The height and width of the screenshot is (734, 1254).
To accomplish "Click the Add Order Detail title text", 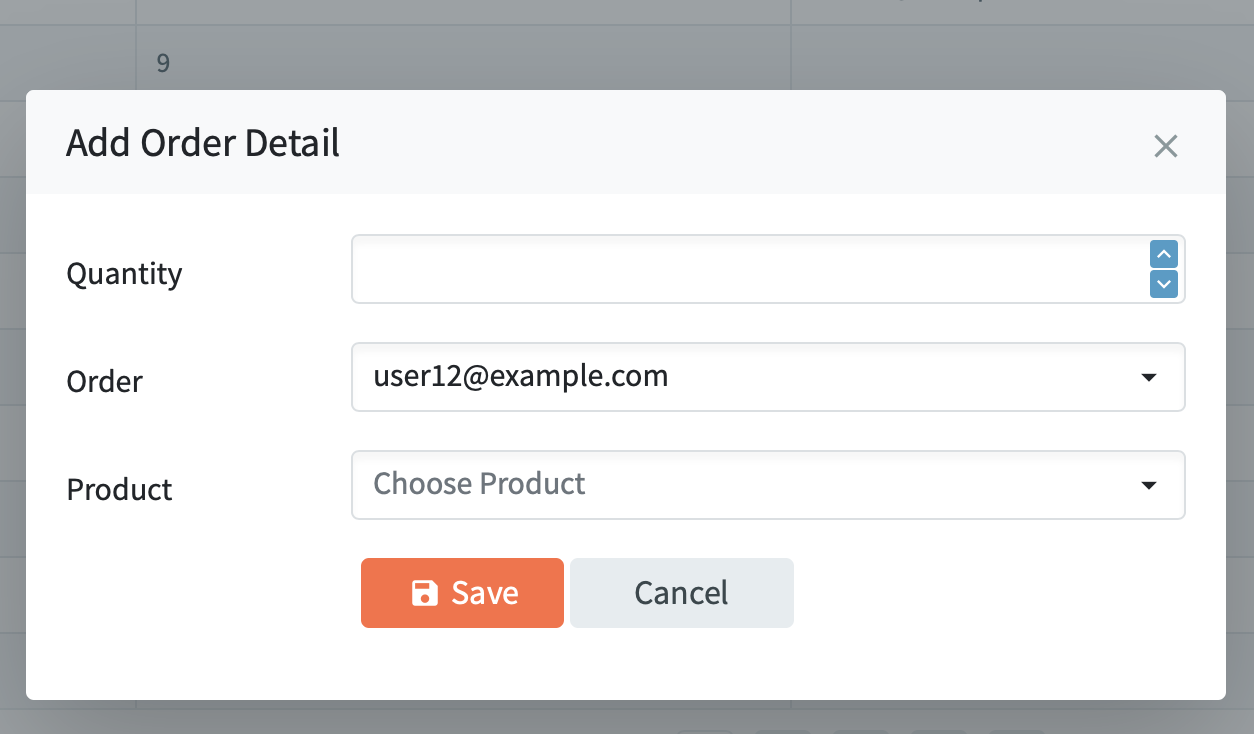I will click(x=203, y=143).
